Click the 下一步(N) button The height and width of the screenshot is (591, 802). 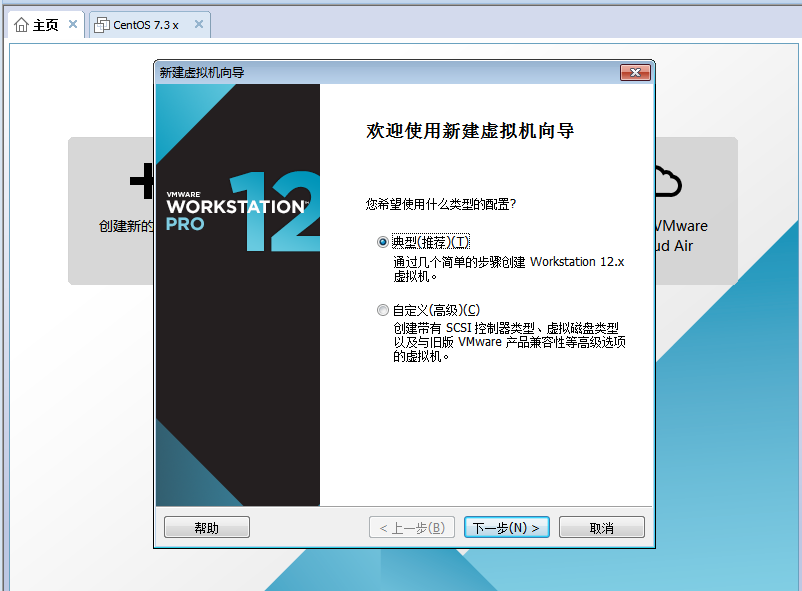[x=506, y=527]
